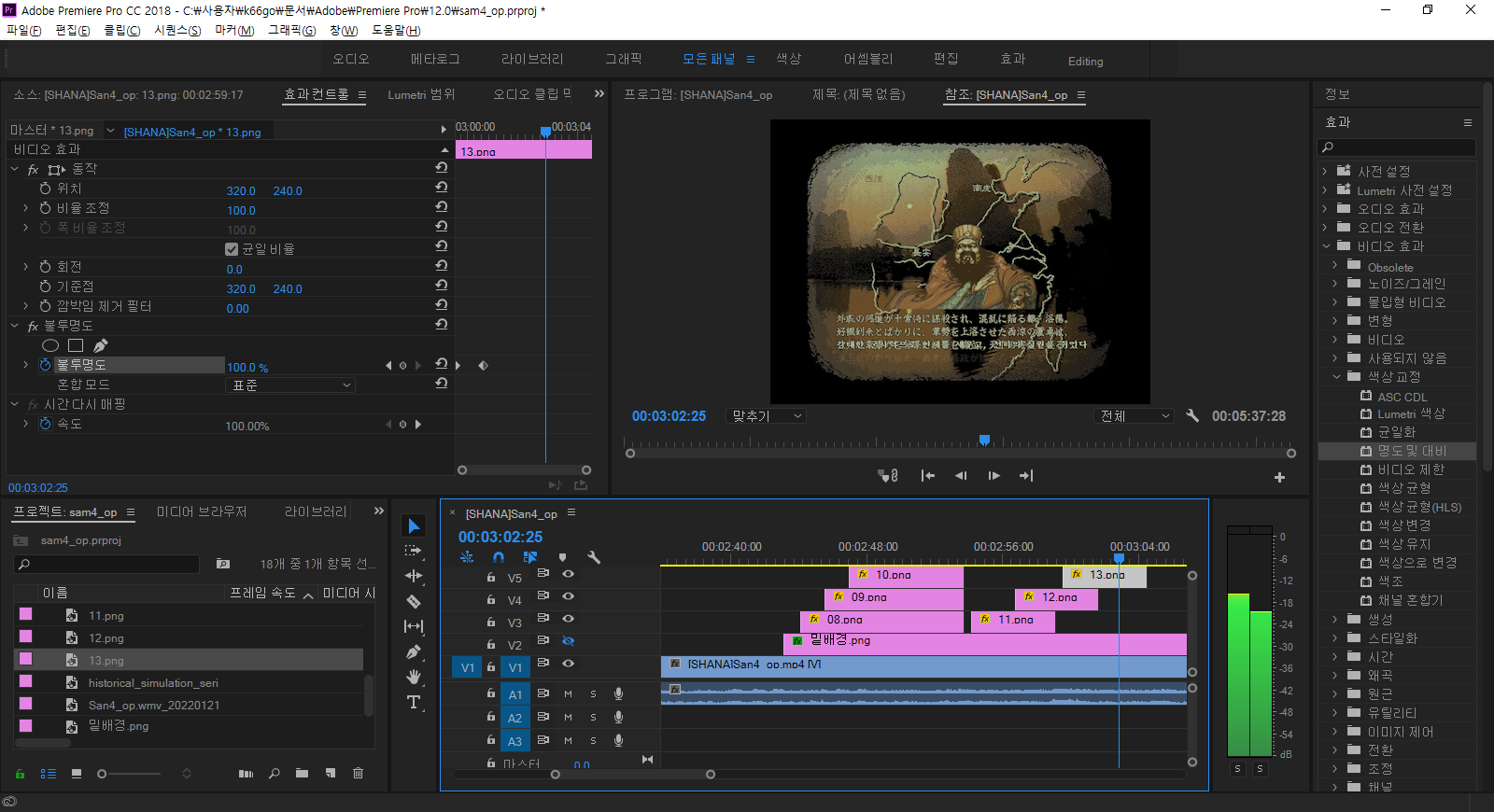This screenshot has height=812, width=1494.
Task: Select the Ripple Edit tool
Action: click(x=414, y=576)
